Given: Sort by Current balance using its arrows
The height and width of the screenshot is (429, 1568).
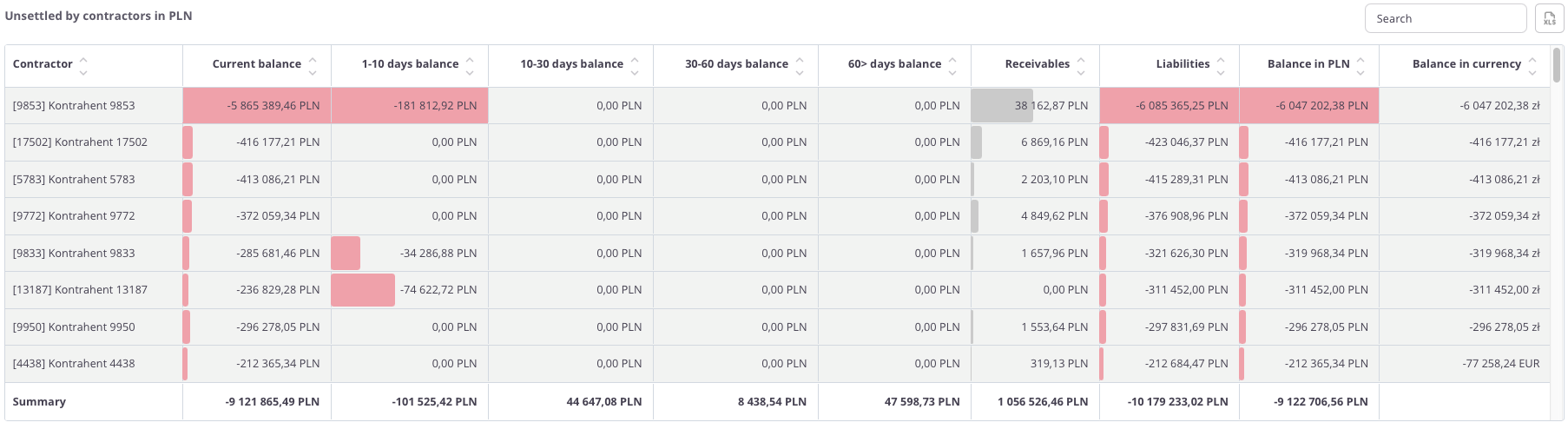Looking at the screenshot, I should [x=313, y=65].
